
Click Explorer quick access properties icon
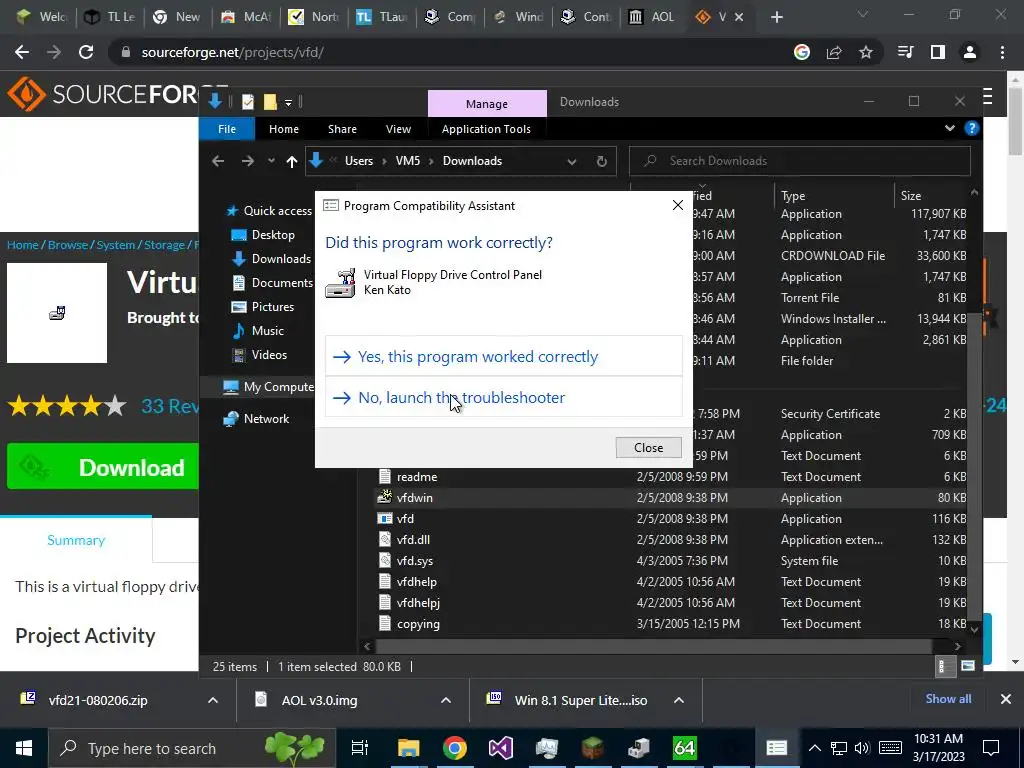tap(248, 102)
